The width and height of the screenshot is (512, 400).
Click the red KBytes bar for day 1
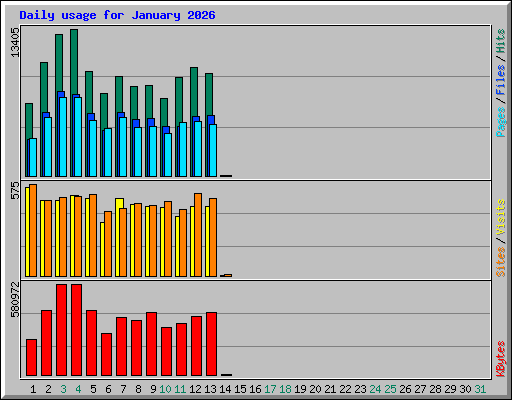coord(31,357)
